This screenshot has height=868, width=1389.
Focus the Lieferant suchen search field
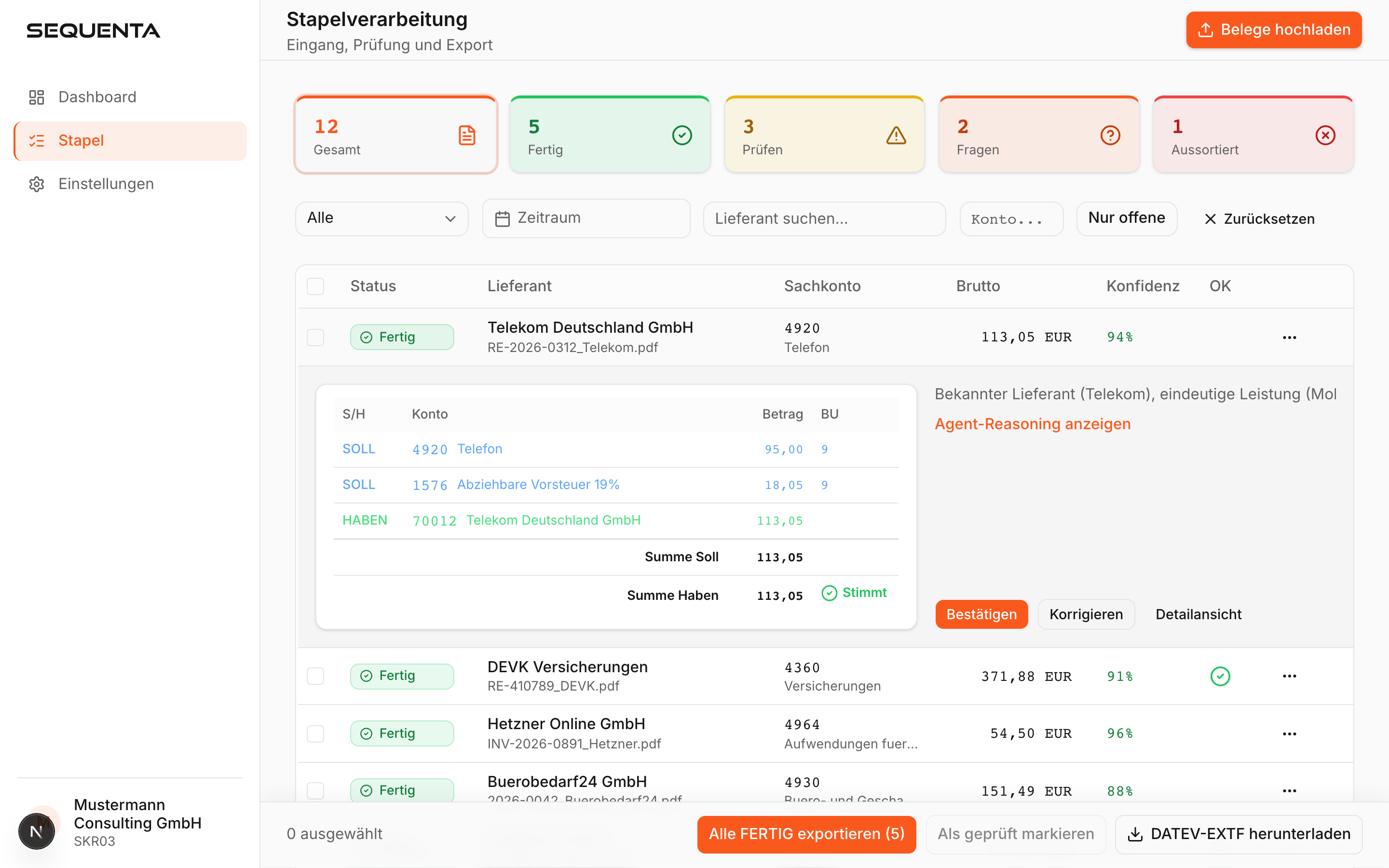click(824, 218)
